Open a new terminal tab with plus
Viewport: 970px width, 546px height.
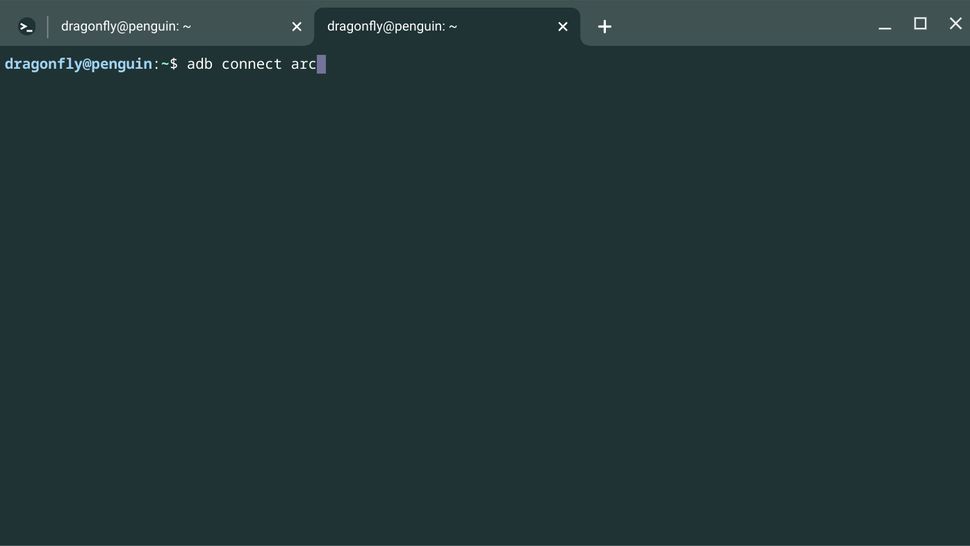(604, 27)
